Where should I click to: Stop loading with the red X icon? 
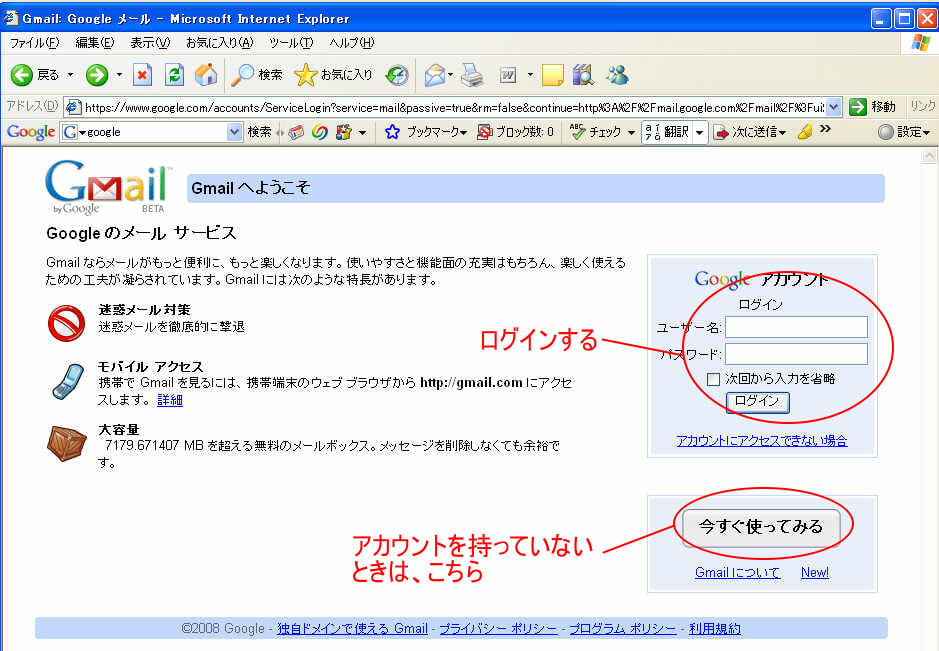click(x=142, y=75)
